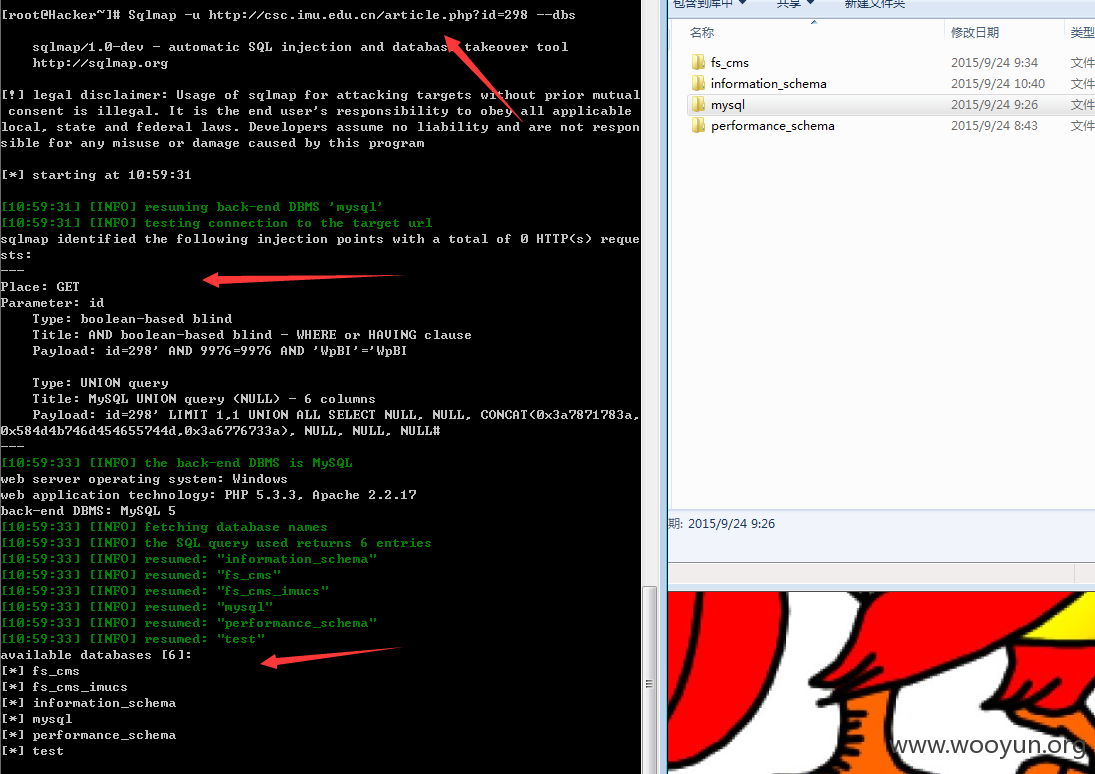The image size is (1095, 774).
Task: Select the information_schema folder icon
Action: 698,83
